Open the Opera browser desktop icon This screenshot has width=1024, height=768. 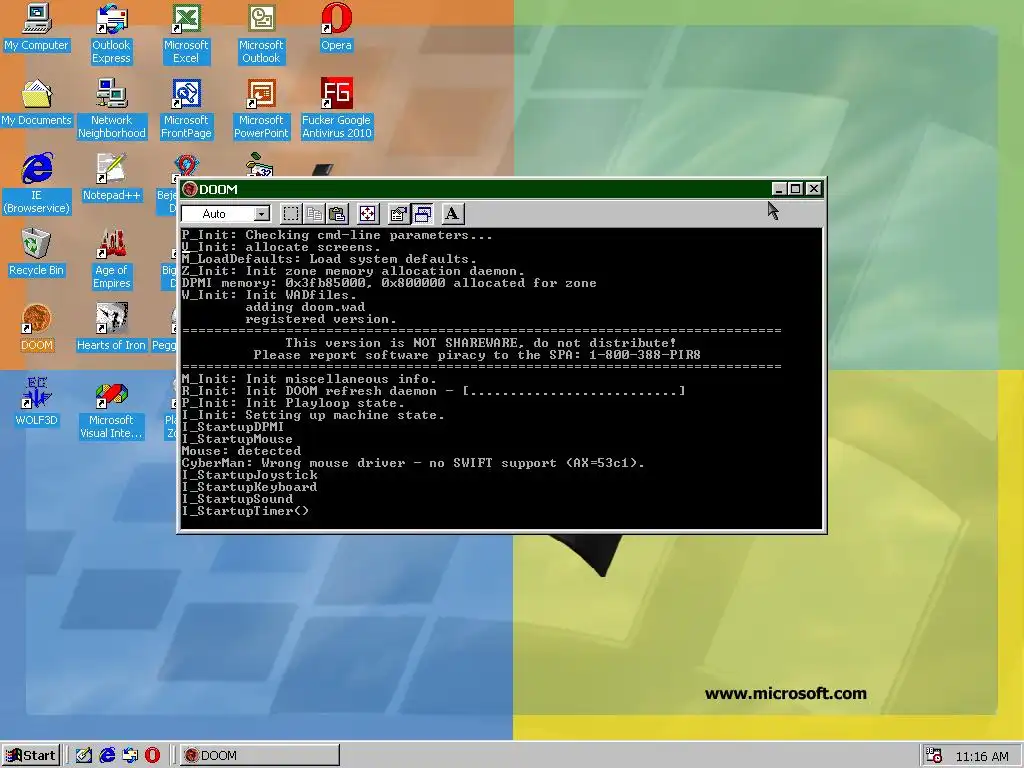[336, 28]
